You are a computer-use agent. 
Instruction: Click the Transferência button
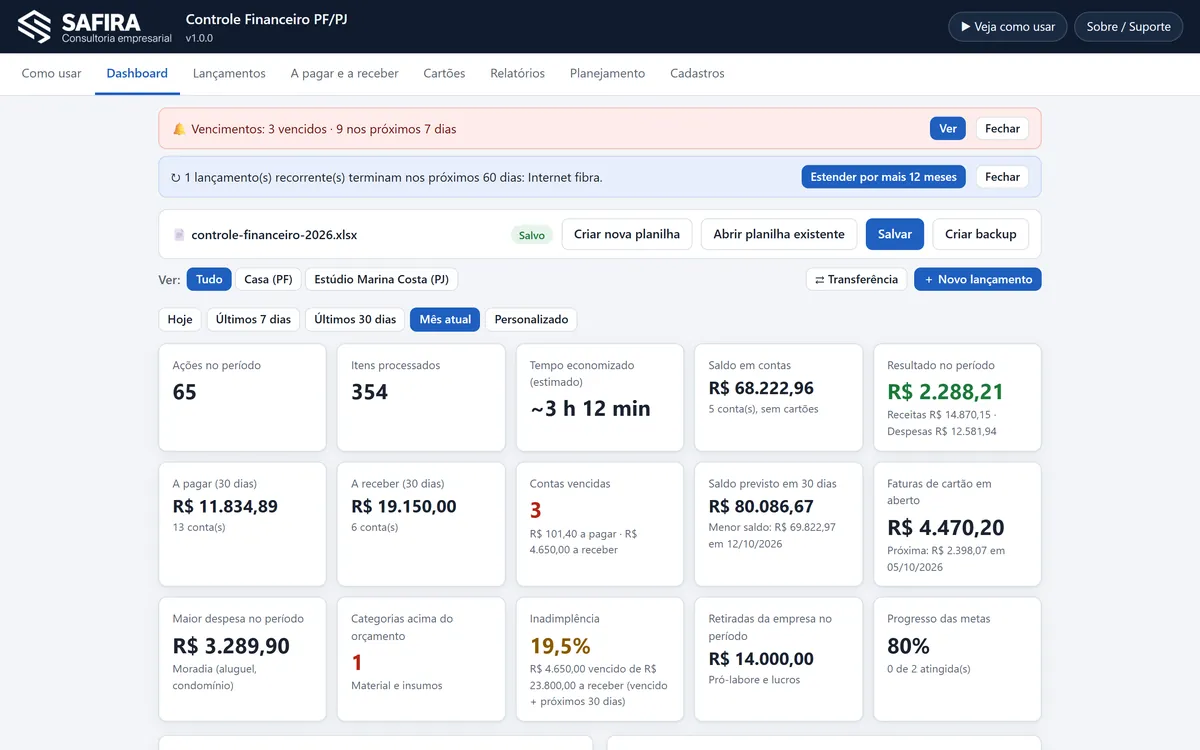(x=857, y=279)
